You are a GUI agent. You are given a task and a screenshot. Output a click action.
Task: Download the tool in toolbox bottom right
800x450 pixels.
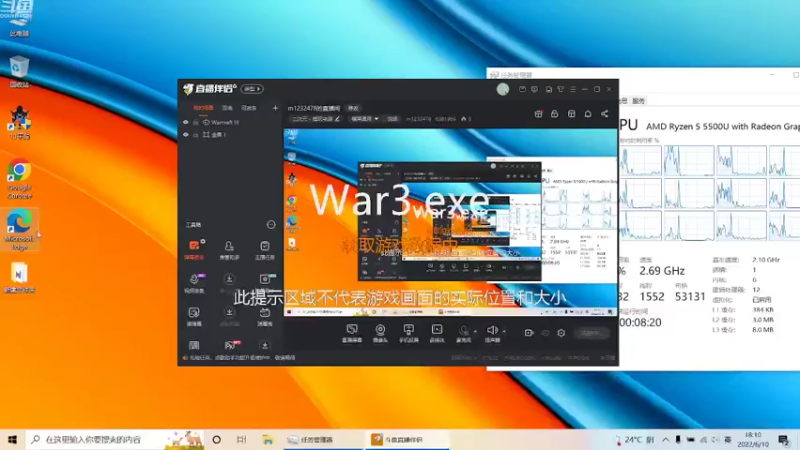point(264,345)
